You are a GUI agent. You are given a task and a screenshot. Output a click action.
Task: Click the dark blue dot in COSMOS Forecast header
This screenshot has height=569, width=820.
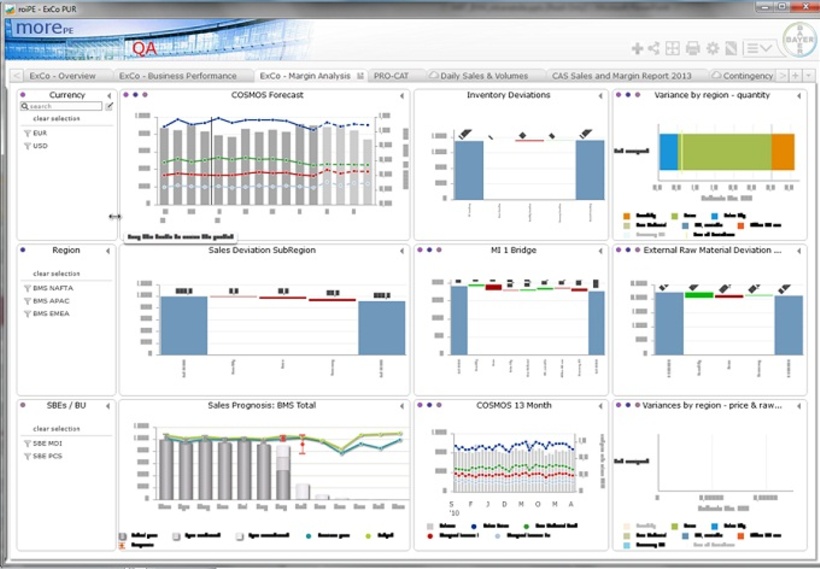(x=135, y=95)
